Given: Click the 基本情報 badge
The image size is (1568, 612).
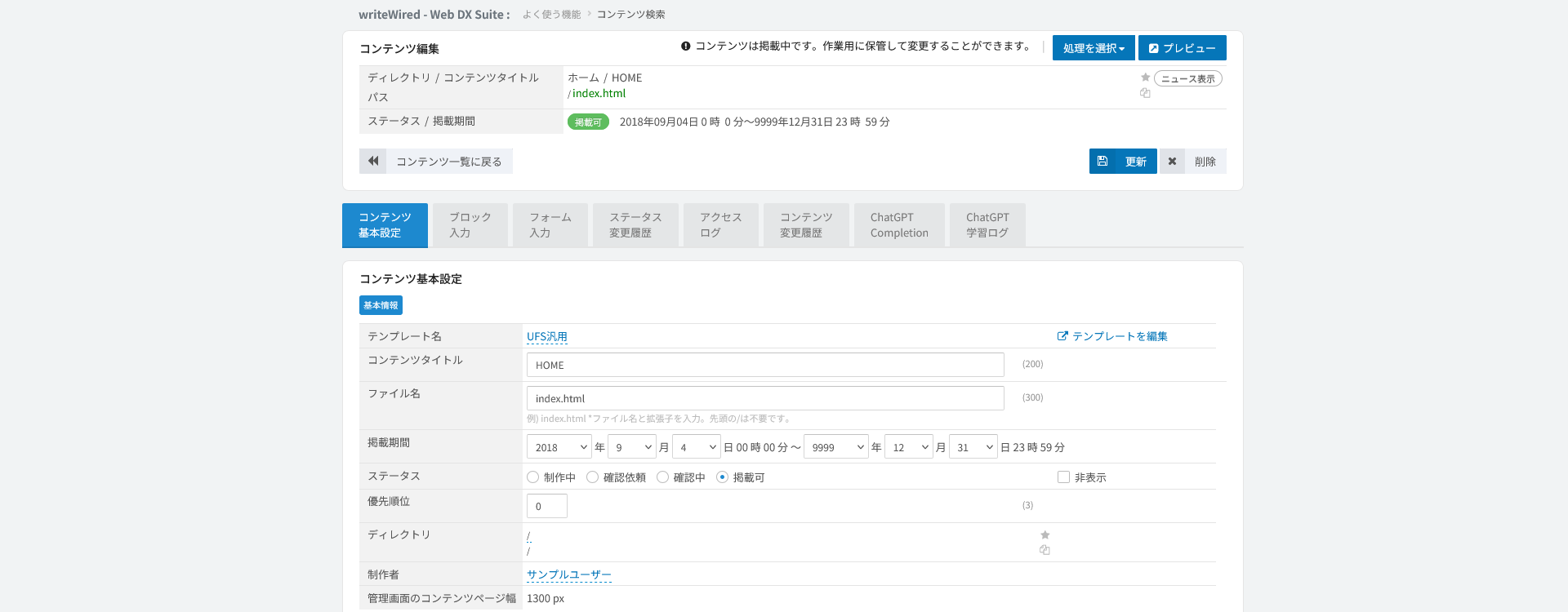Looking at the screenshot, I should tap(381, 305).
